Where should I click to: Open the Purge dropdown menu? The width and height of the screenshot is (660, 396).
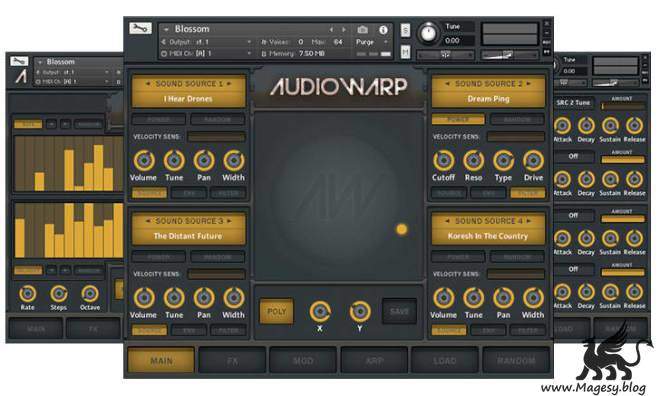[386, 42]
